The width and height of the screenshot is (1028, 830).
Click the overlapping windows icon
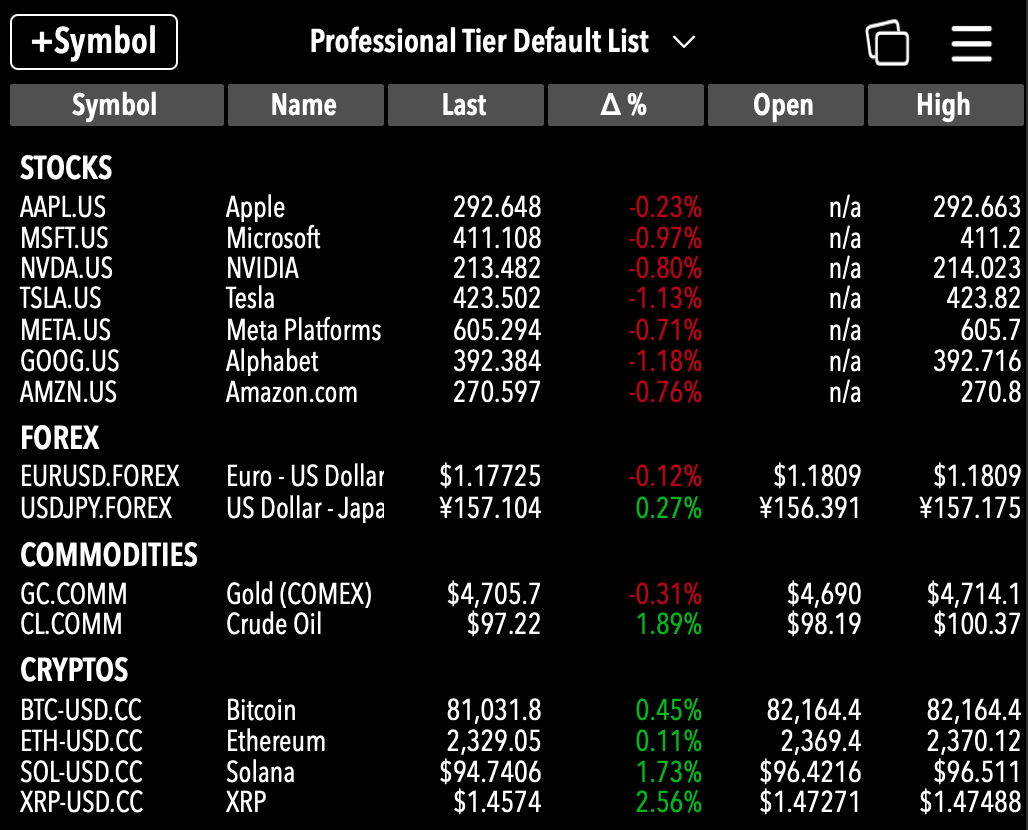click(x=887, y=43)
